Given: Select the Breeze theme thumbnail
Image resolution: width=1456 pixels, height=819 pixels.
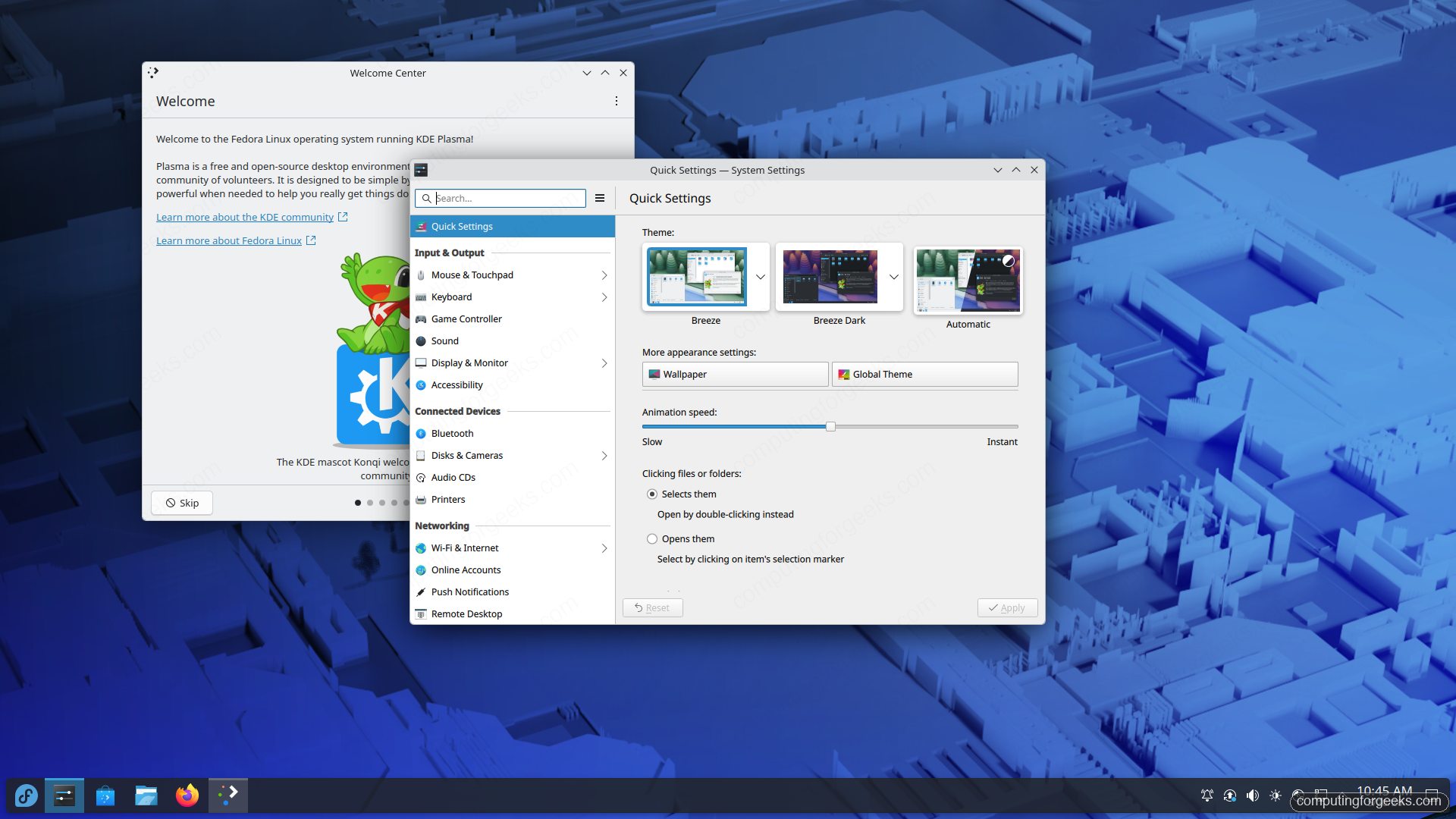Looking at the screenshot, I should click(697, 277).
